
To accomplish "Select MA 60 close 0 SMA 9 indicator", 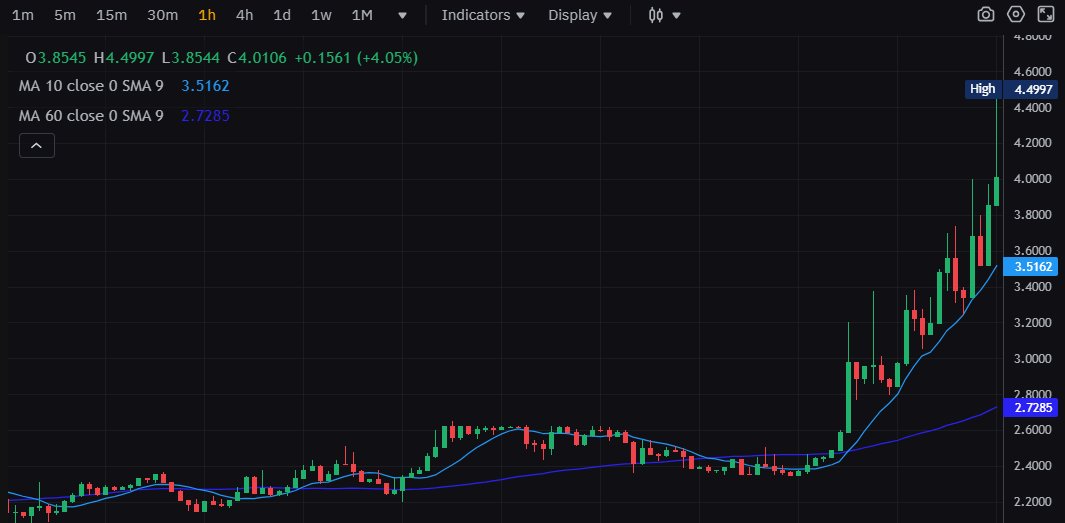I will click(91, 116).
